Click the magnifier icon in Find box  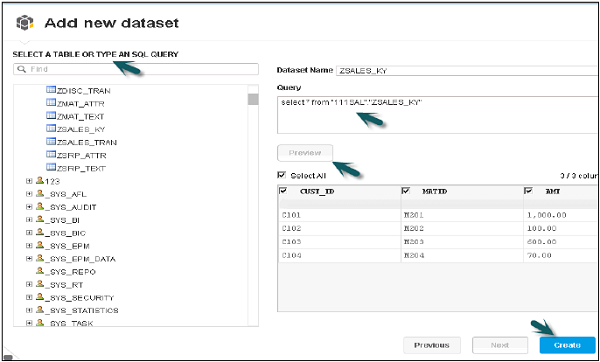point(22,69)
